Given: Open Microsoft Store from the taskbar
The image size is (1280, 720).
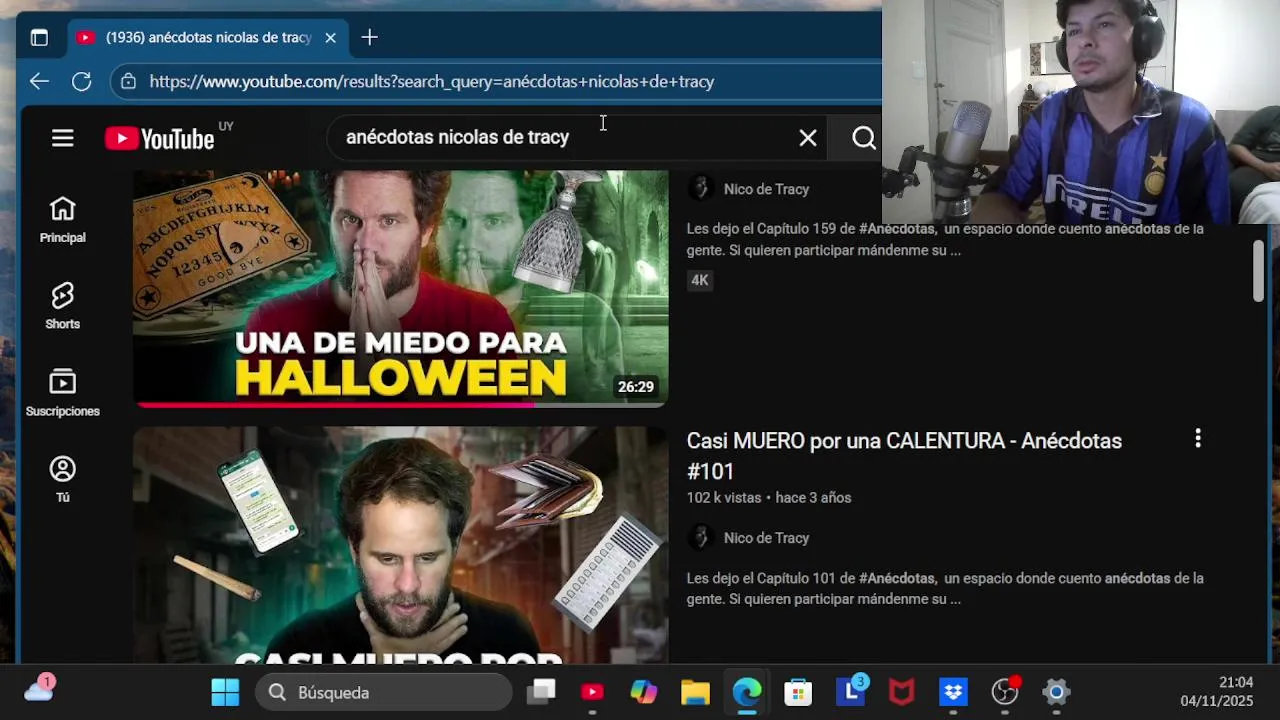Looking at the screenshot, I should click(798, 692).
